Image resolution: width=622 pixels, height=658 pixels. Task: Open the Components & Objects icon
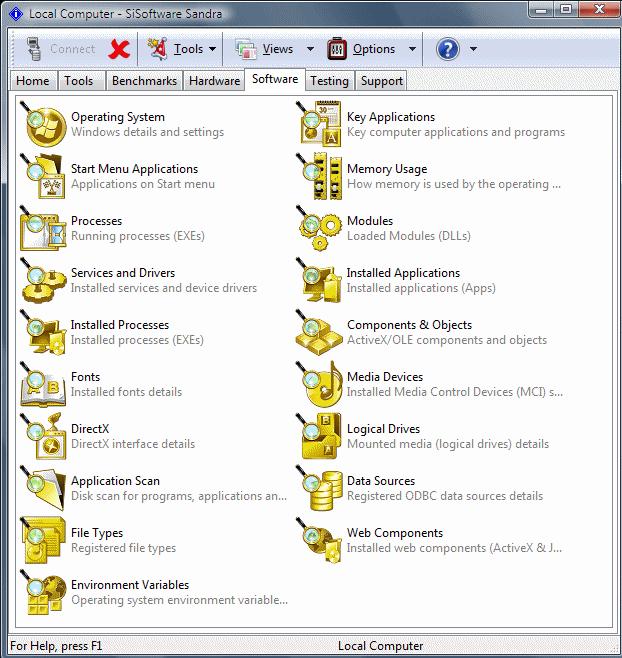point(319,332)
